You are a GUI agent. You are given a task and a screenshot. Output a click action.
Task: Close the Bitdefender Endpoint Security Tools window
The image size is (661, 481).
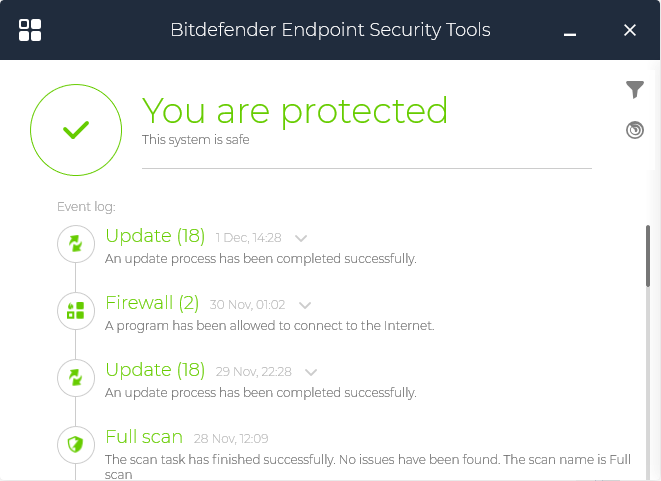click(630, 30)
